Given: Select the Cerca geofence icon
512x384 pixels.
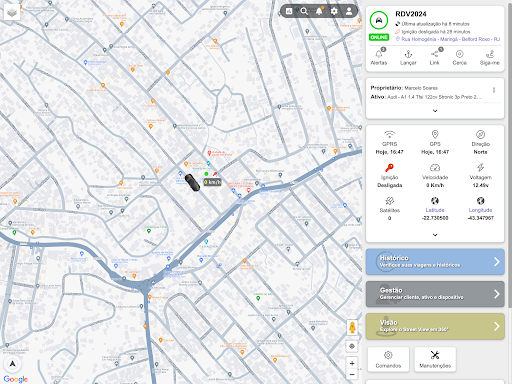Looking at the screenshot, I should [459, 58].
